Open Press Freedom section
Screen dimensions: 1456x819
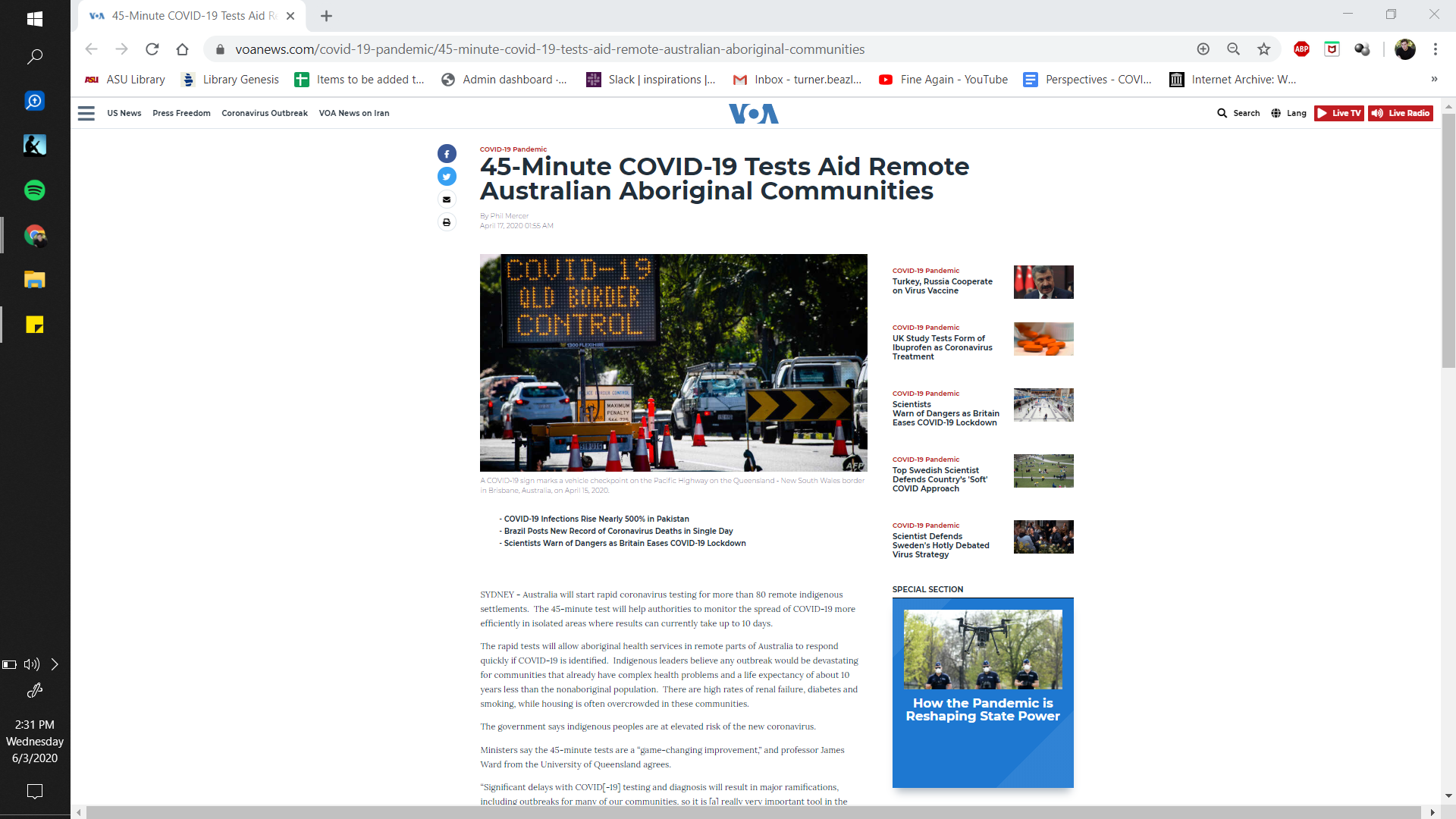pyautogui.click(x=181, y=113)
